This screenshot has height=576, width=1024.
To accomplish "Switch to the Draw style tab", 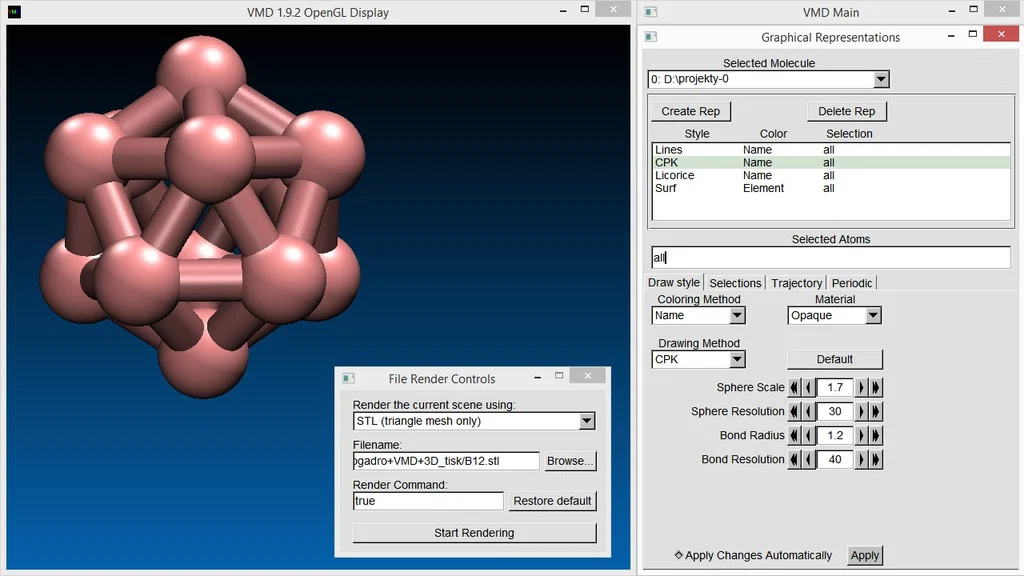I will tap(674, 282).
